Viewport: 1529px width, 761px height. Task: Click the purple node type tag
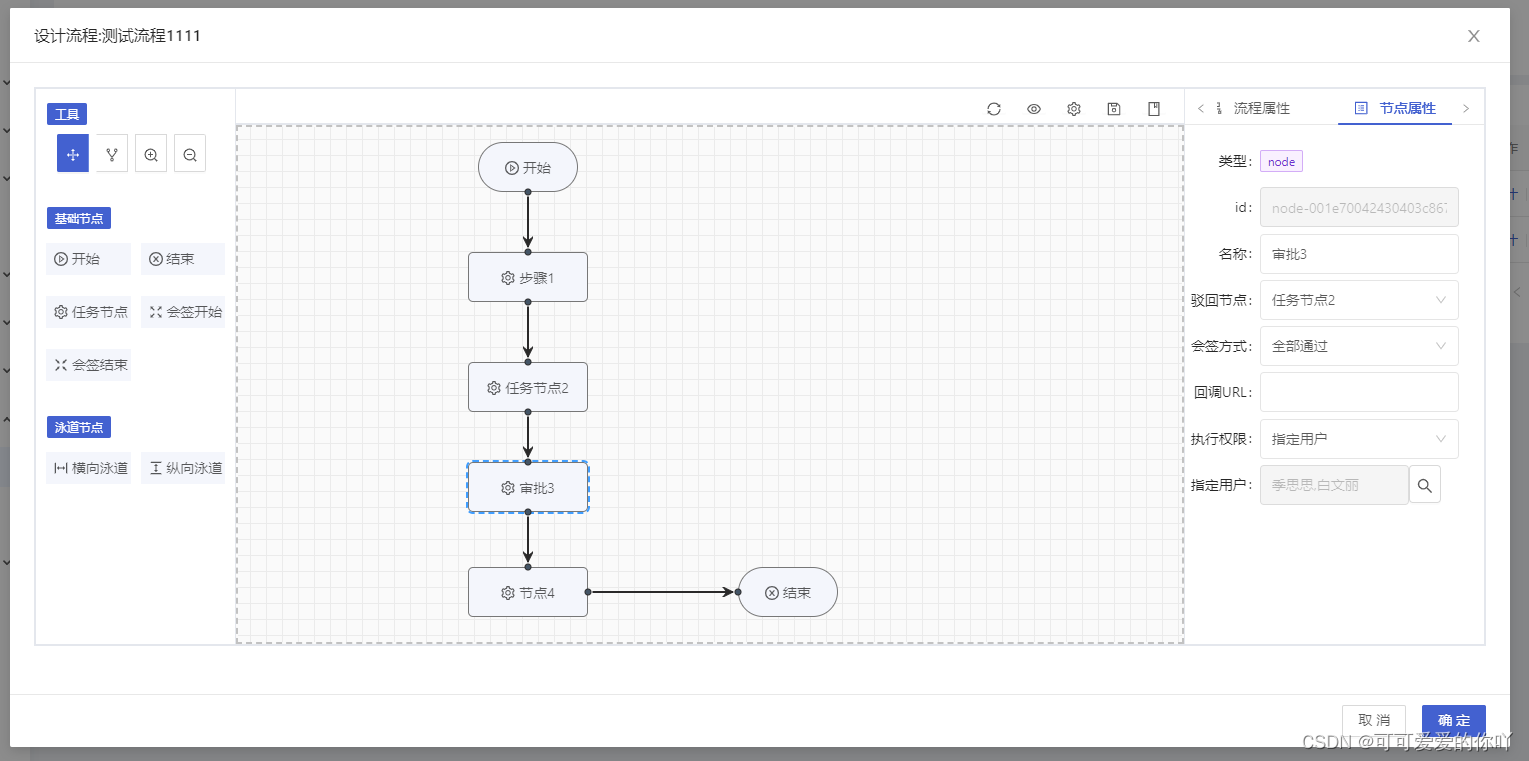1281,162
